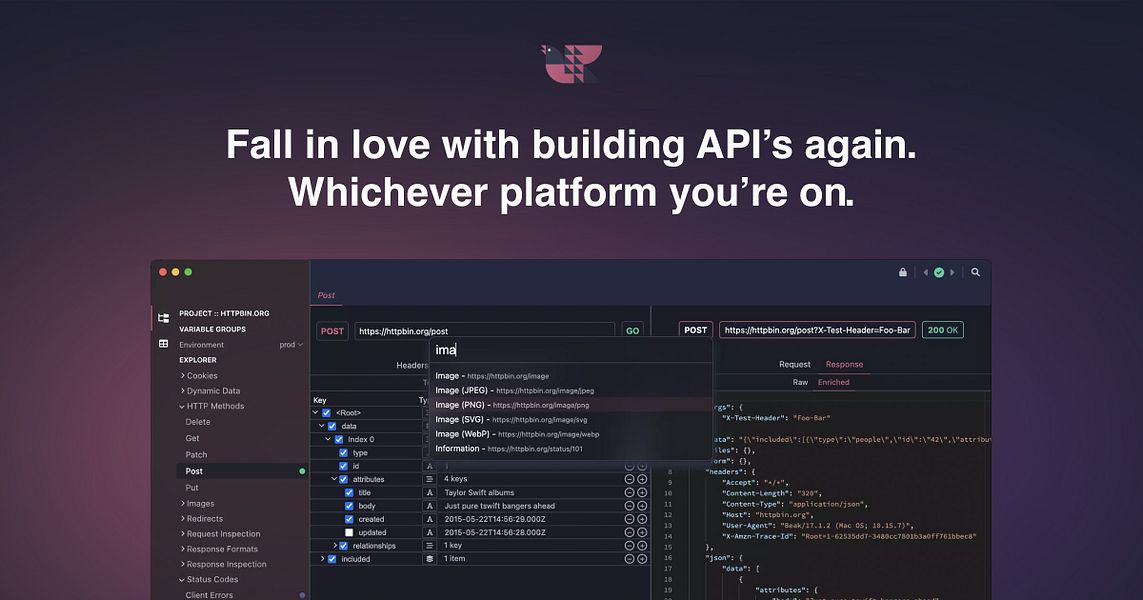The width and height of the screenshot is (1143, 600).
Task: Uncheck the type checkbox
Action: pyautogui.click(x=343, y=453)
